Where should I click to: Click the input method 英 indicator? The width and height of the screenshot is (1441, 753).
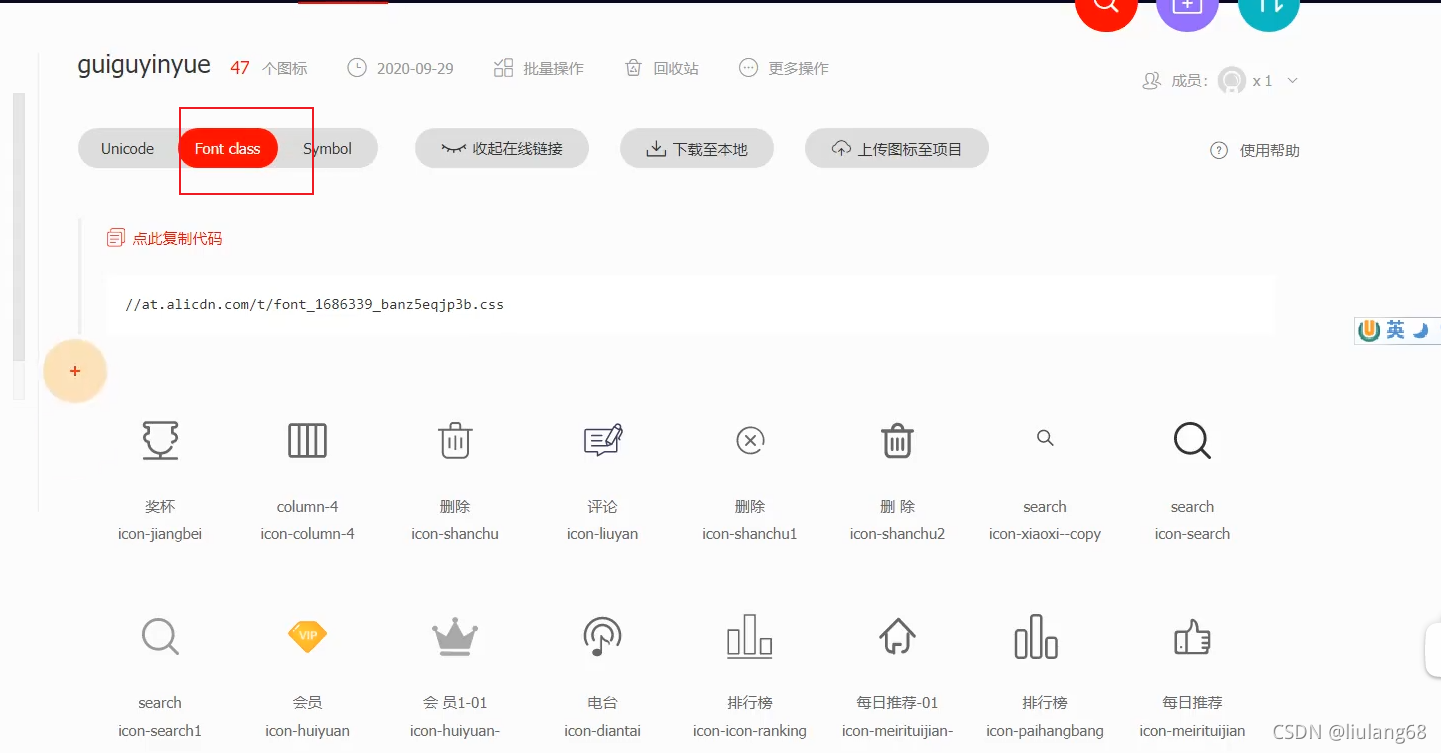tap(1395, 330)
